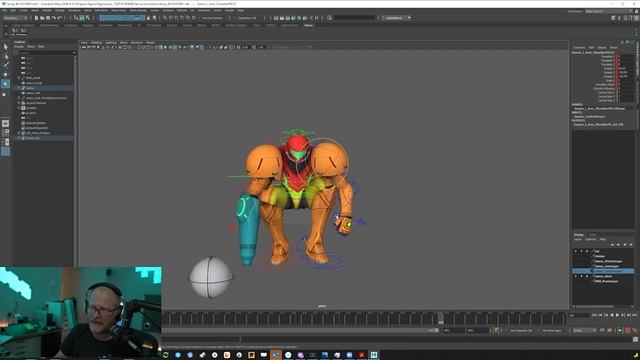Image resolution: width=640 pixels, height=360 pixels.
Task: Choose the Lasso select tool
Action: (x=5, y=56)
